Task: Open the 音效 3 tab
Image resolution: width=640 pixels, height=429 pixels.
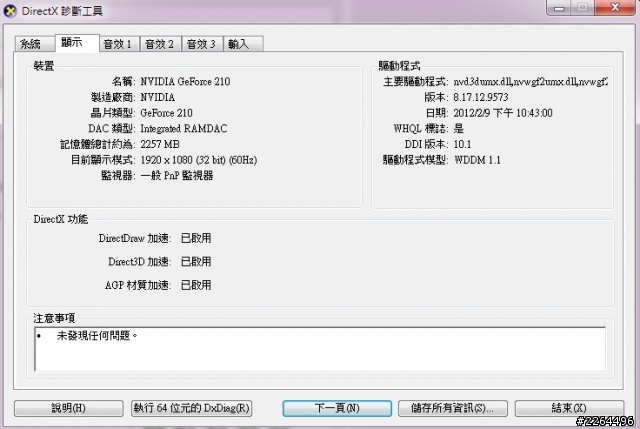Action: (202, 44)
